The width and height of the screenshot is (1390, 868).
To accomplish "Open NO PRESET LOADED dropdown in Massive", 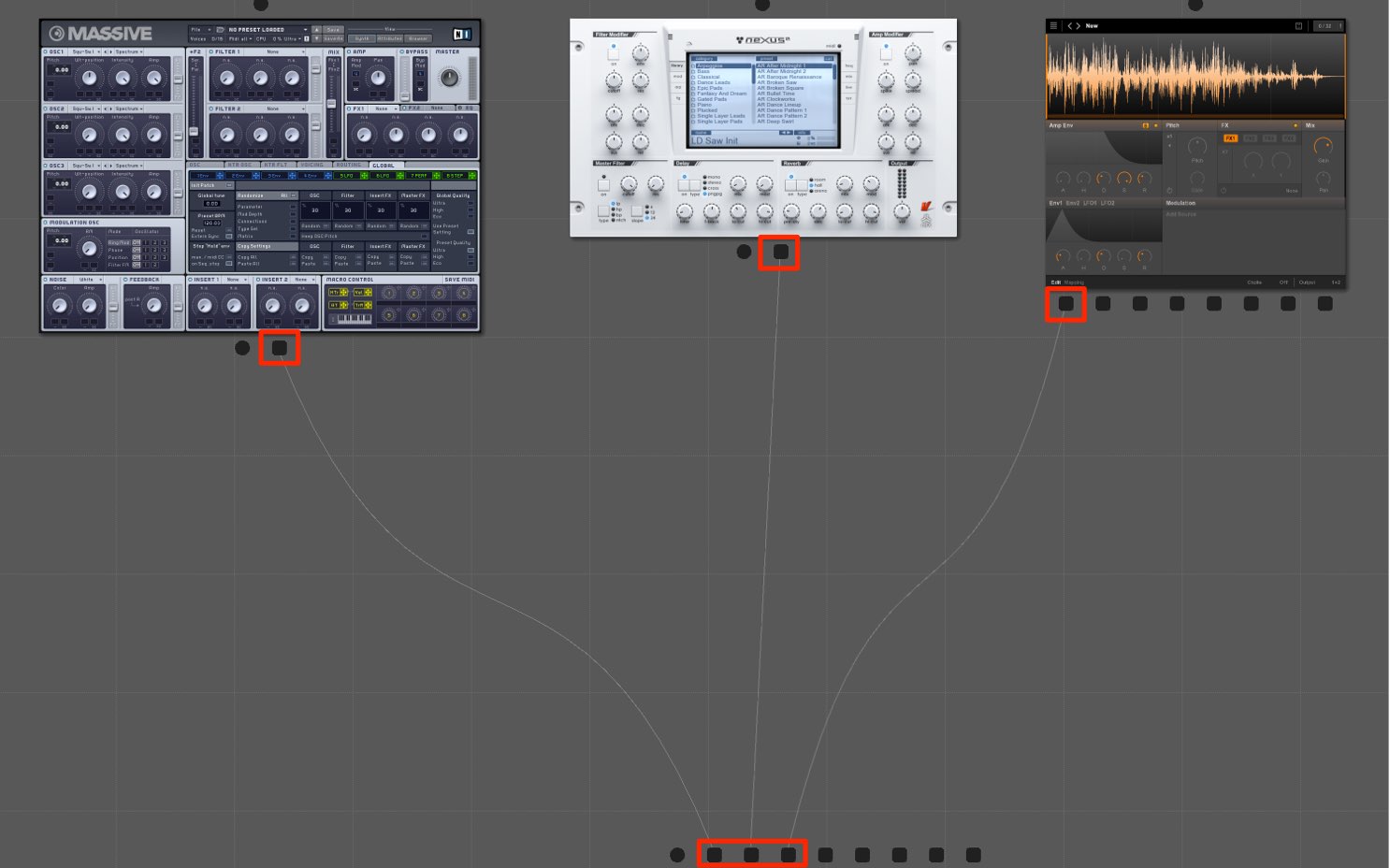I will pos(268,30).
